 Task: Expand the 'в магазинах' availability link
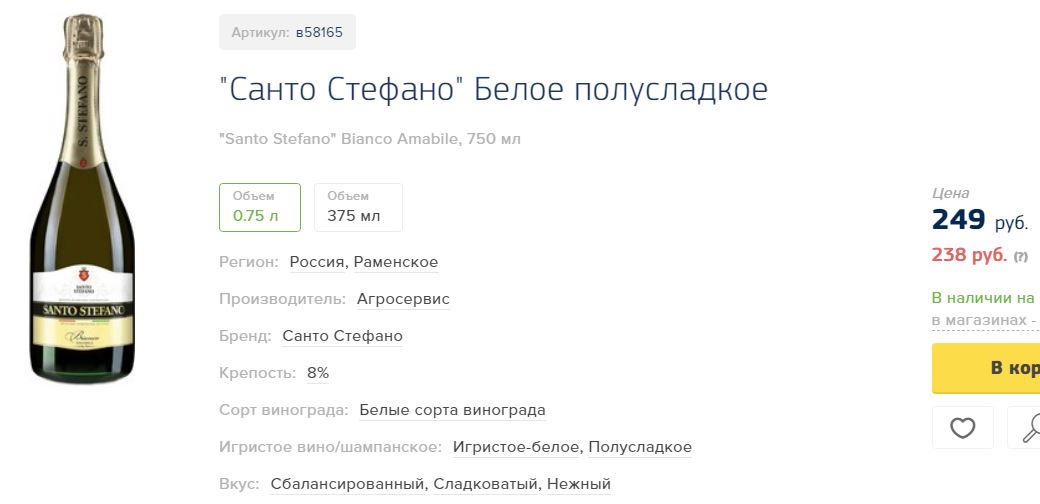(x=980, y=320)
